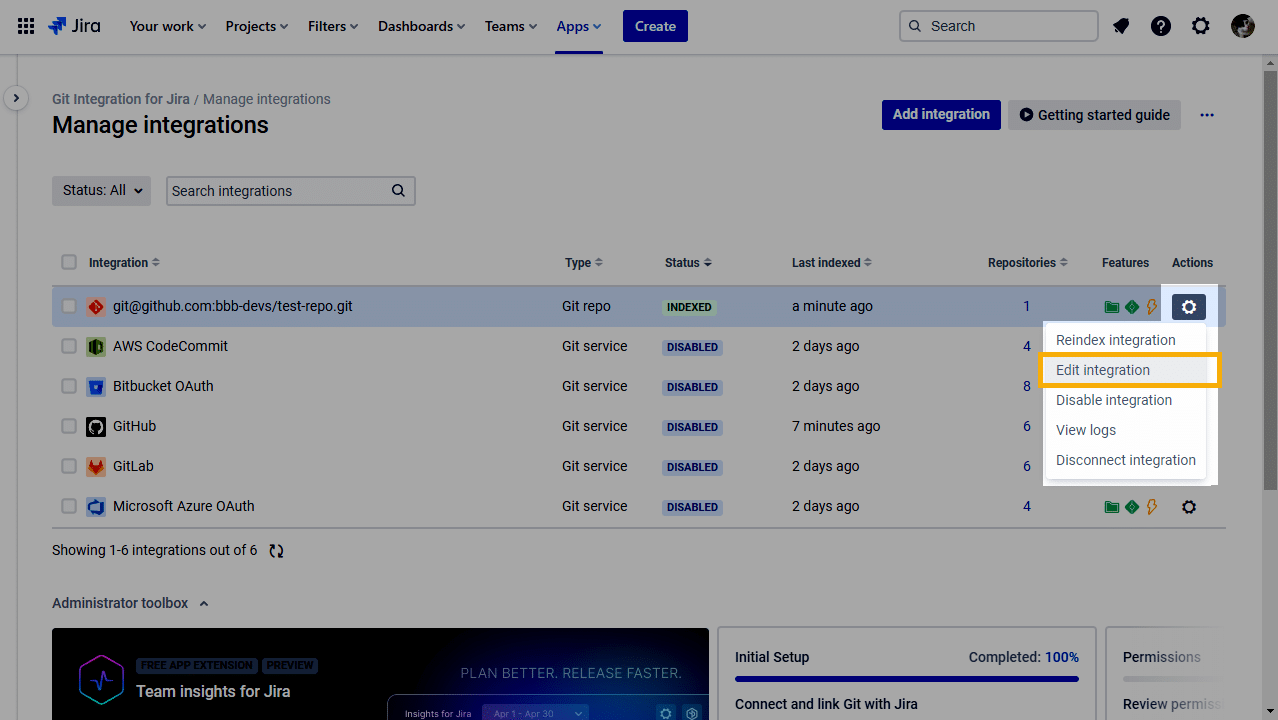
Task: Click the lightning icon for Microsoft Azure OAuth
Action: [x=1152, y=507]
